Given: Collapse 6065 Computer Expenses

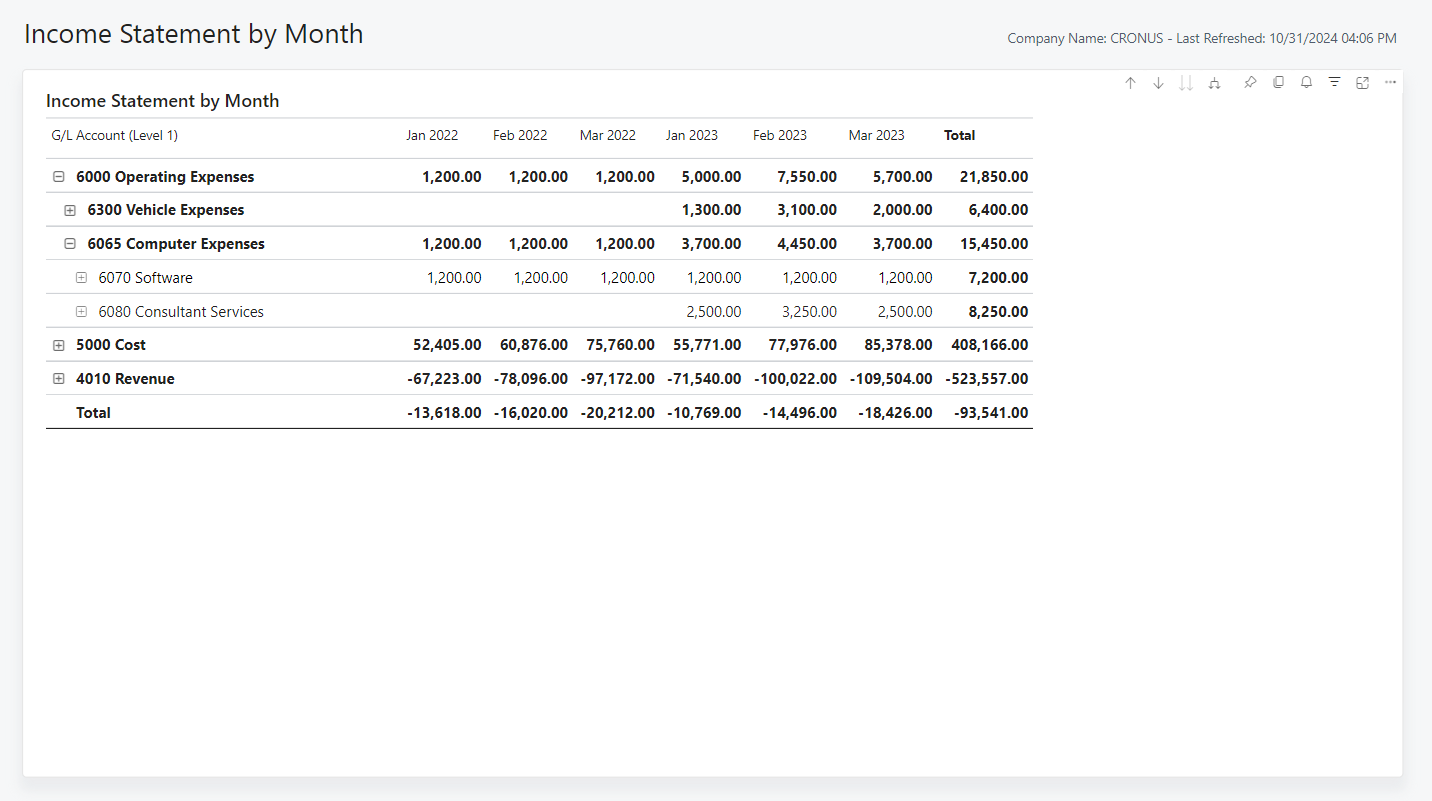Looking at the screenshot, I should pyautogui.click(x=69, y=243).
